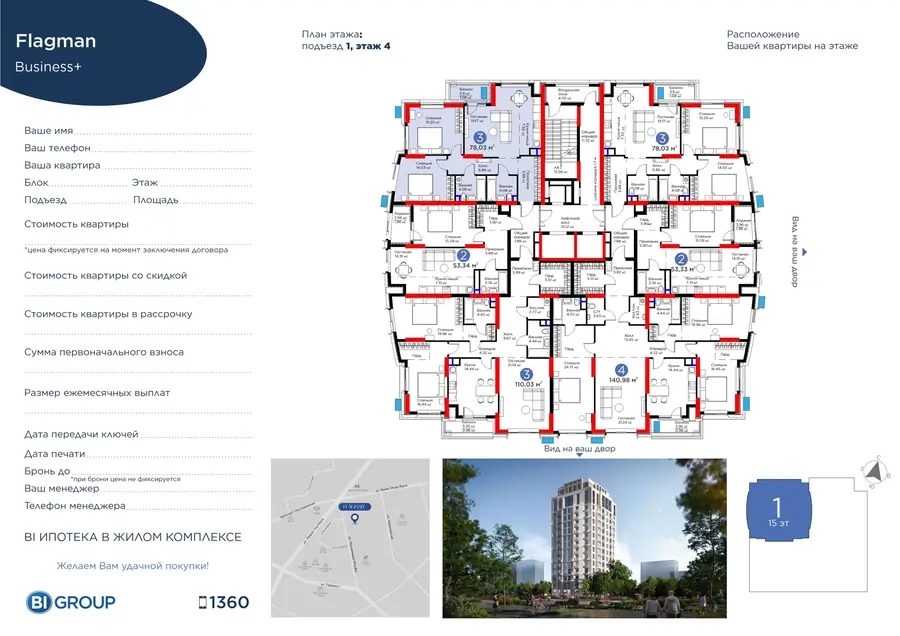900x636 pixels.
Task: Click the 'Блок' dotted field
Action: point(88,183)
